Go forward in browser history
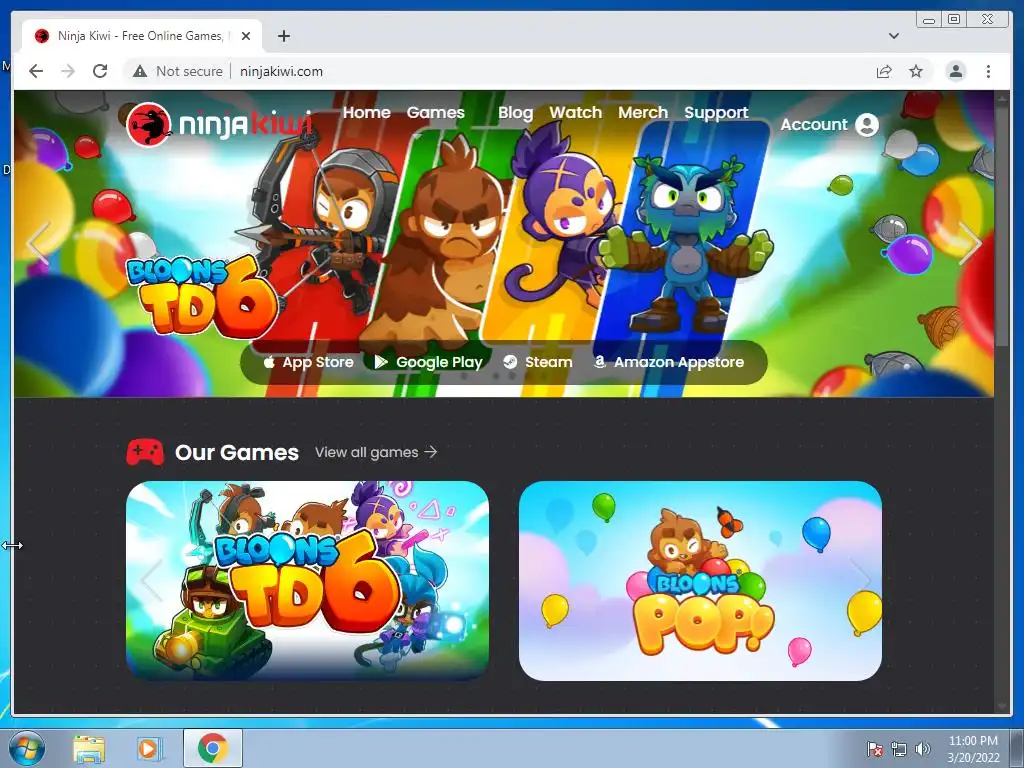Screen dimensions: 1024x768 pyautogui.click(x=68, y=71)
